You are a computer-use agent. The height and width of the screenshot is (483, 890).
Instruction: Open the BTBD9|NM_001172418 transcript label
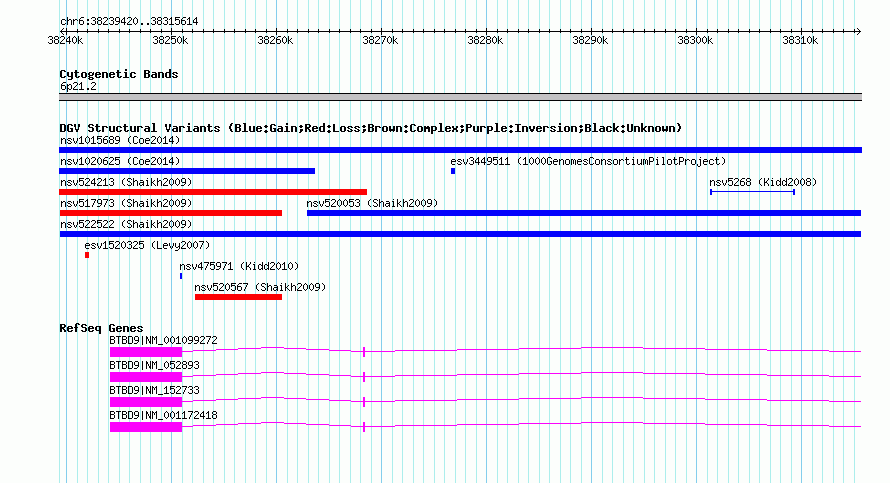[163, 415]
